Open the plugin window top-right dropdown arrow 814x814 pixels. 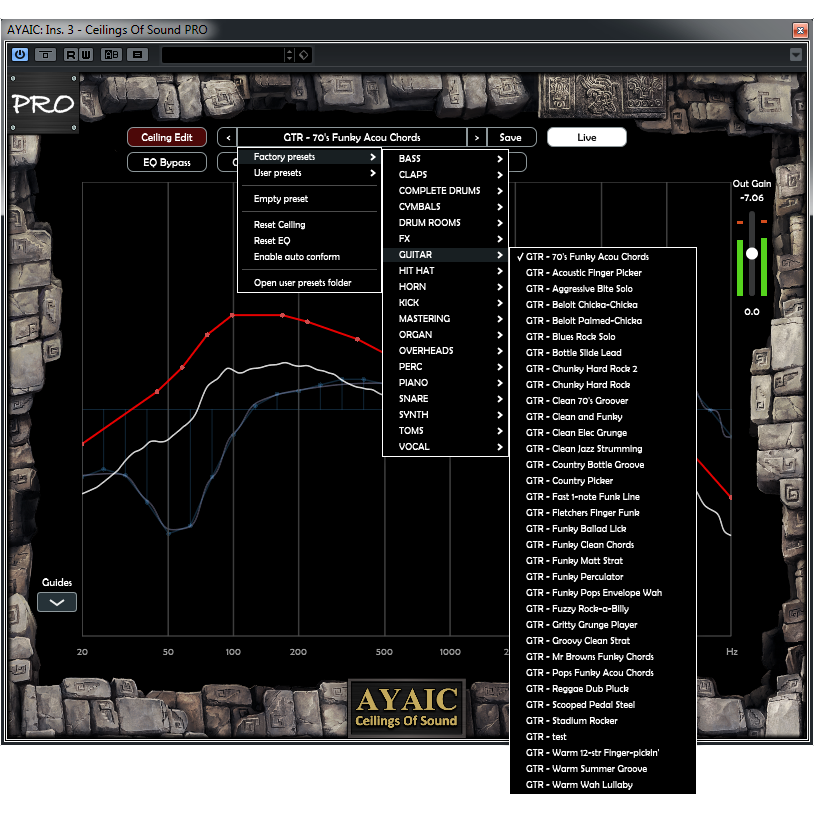click(x=796, y=55)
